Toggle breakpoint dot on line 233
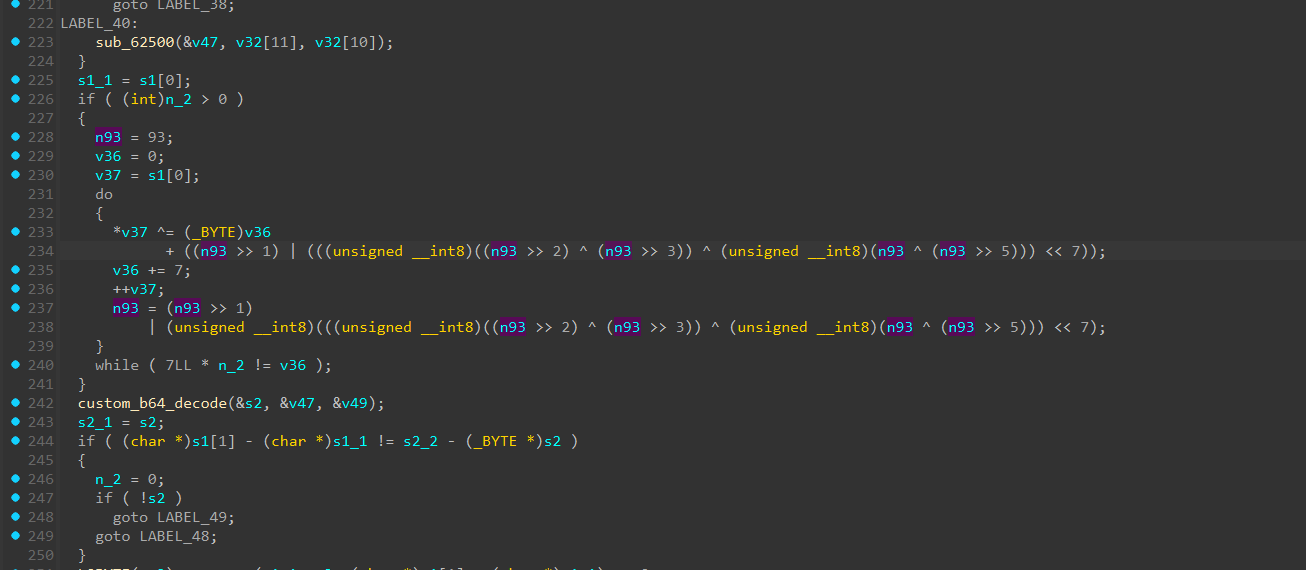Image resolution: width=1306 pixels, height=570 pixels. tap(15, 232)
